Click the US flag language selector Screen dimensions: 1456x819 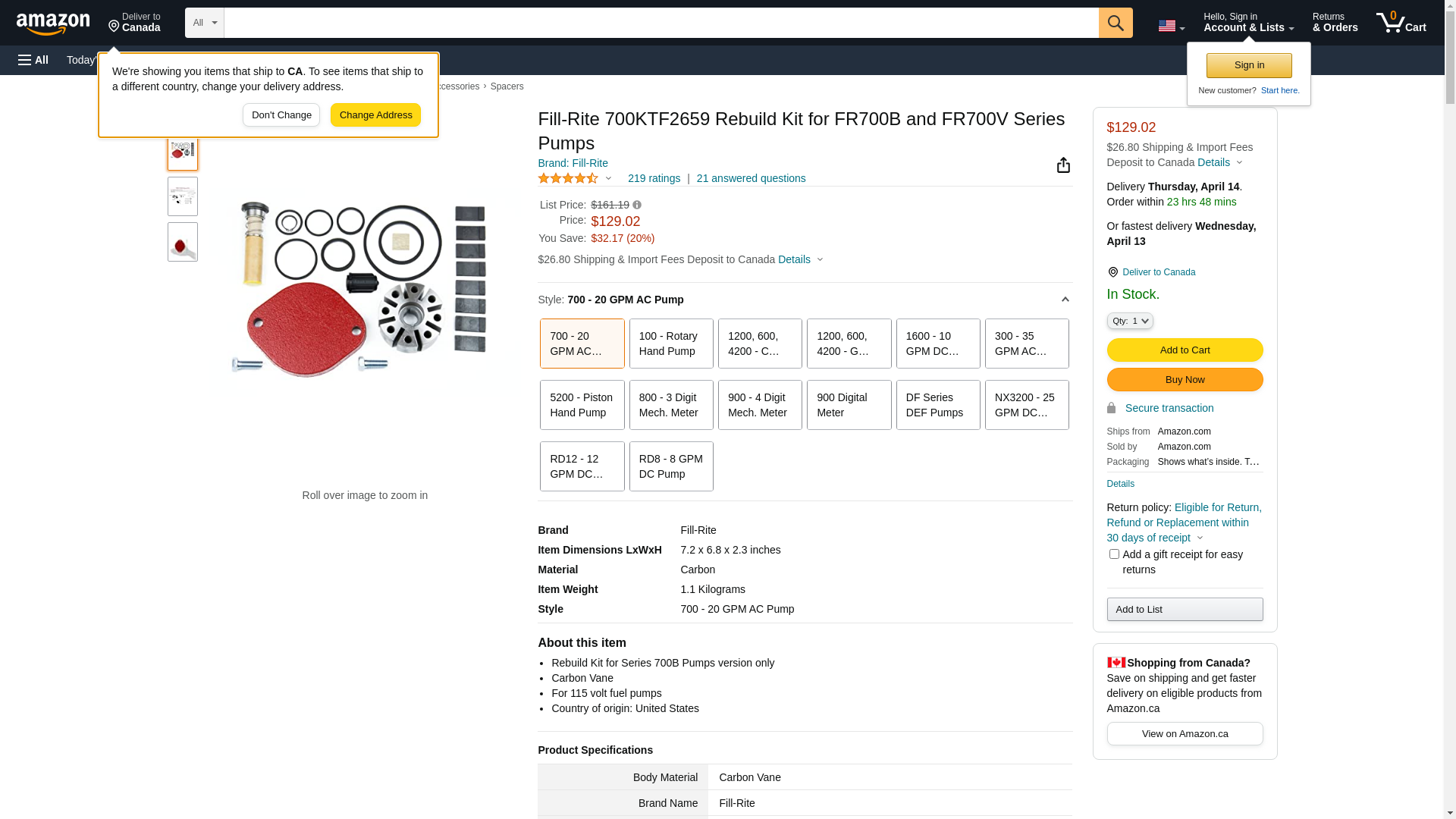coord(1171,26)
